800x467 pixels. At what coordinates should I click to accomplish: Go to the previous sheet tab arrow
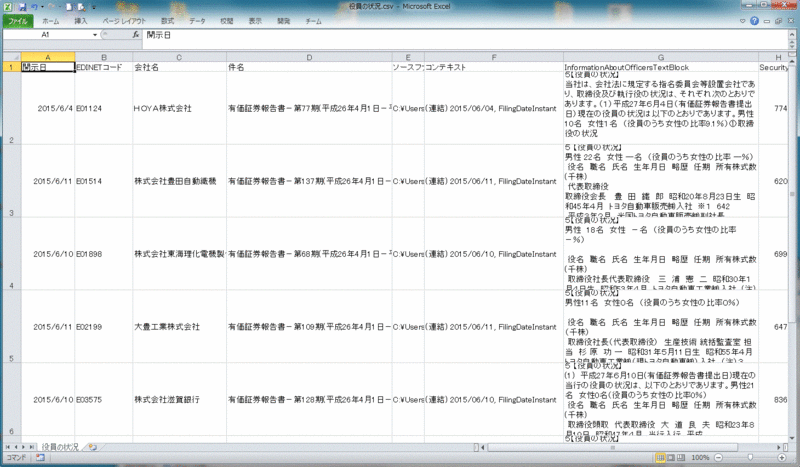(x=16, y=447)
